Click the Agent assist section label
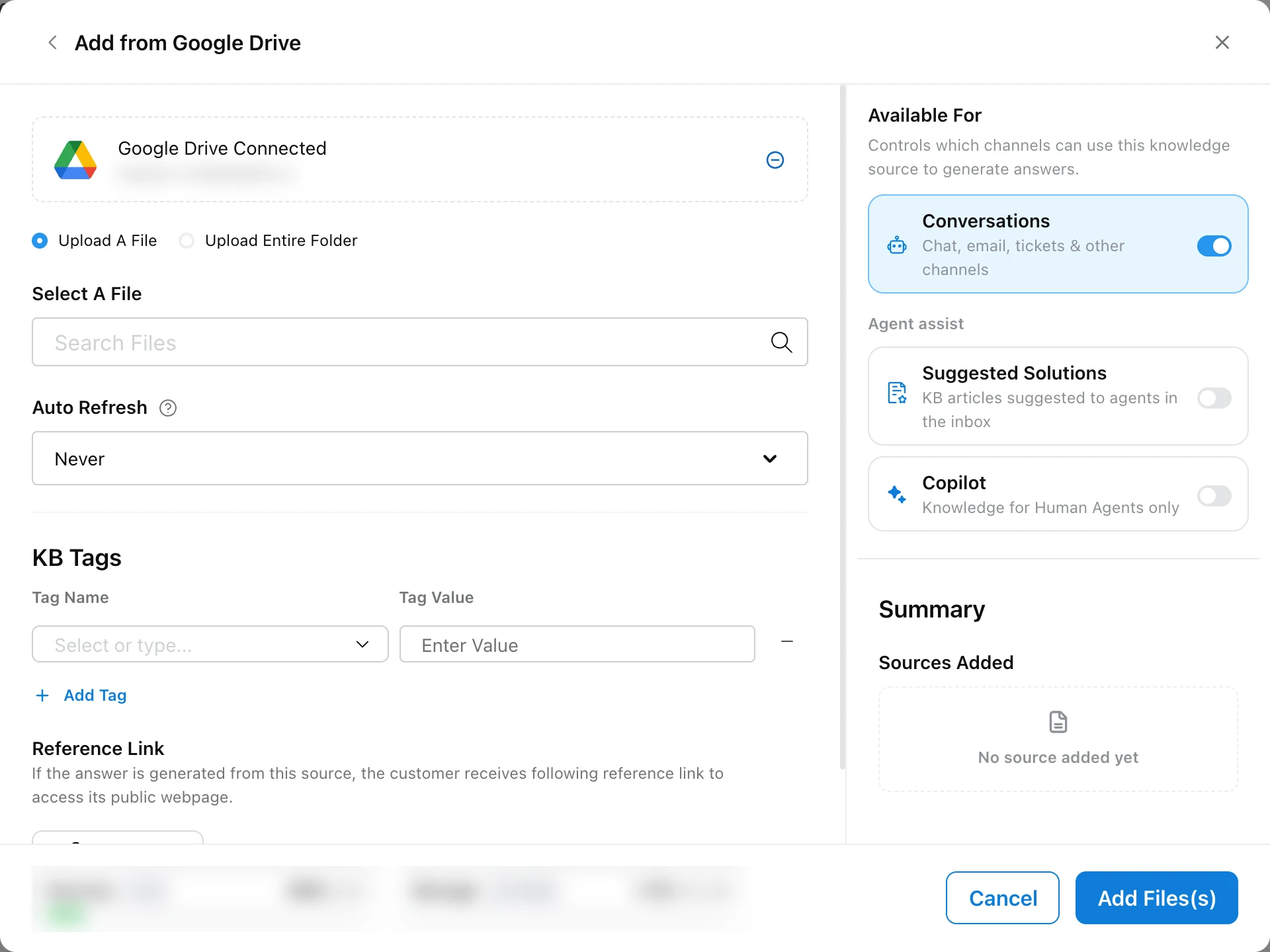 [x=915, y=324]
